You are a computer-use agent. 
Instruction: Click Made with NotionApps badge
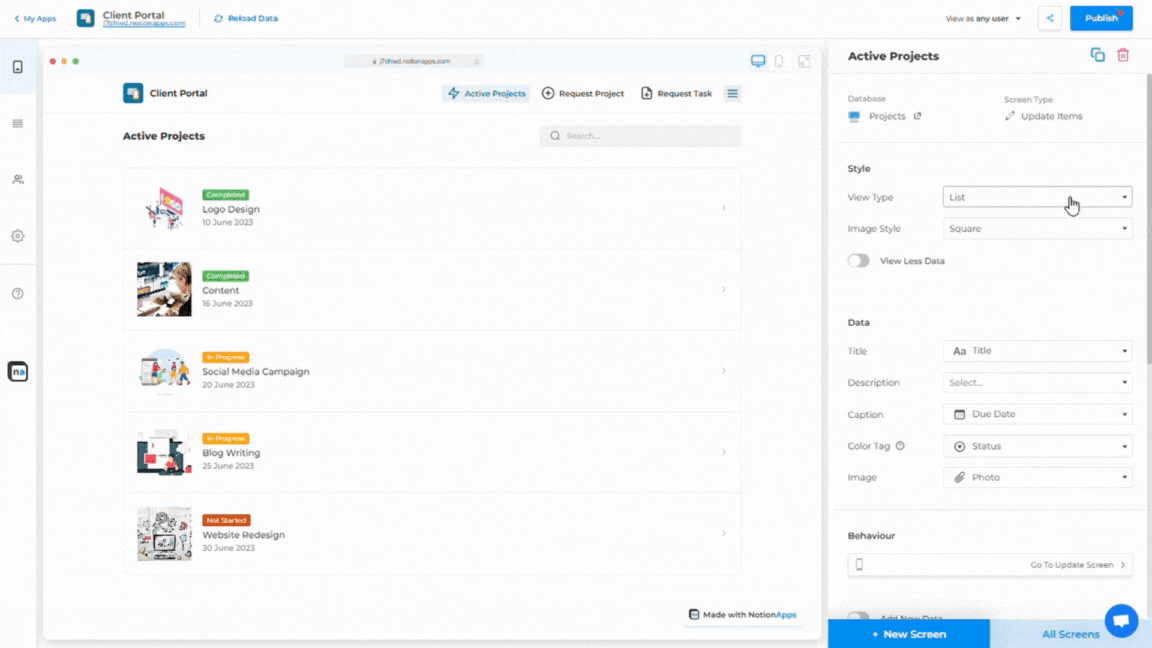click(742, 614)
